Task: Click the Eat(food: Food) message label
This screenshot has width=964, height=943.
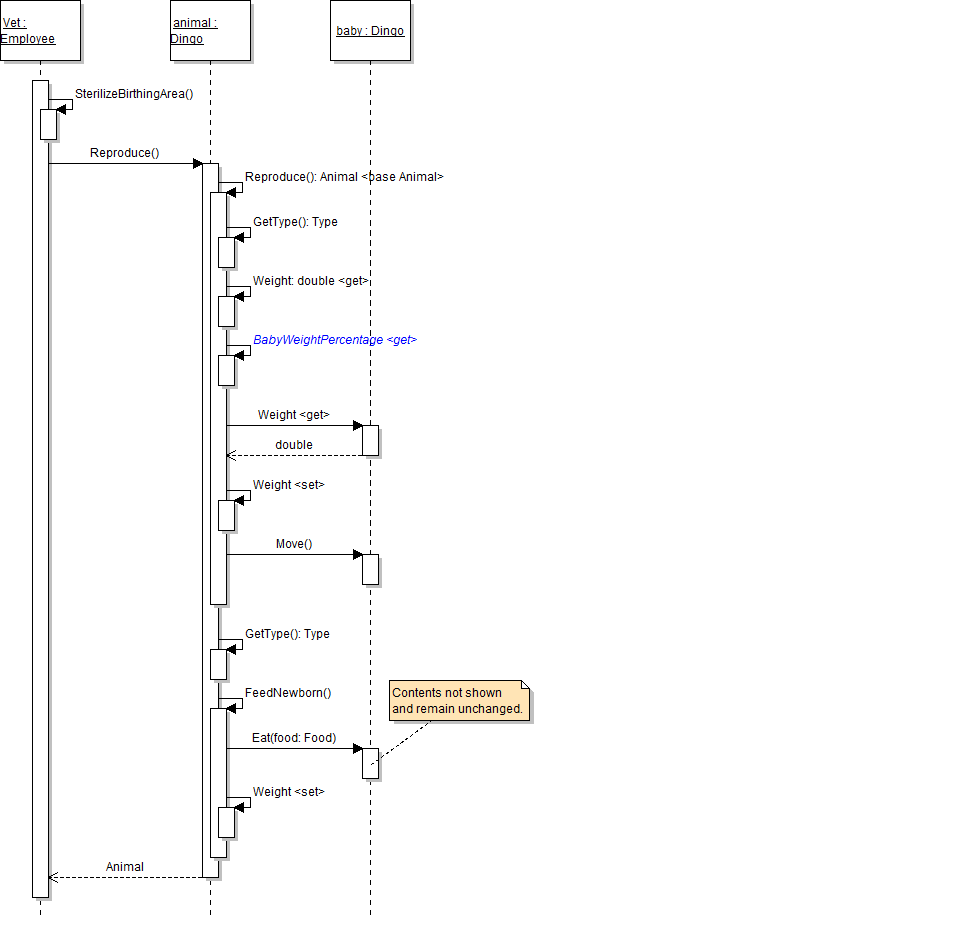Action: point(294,738)
